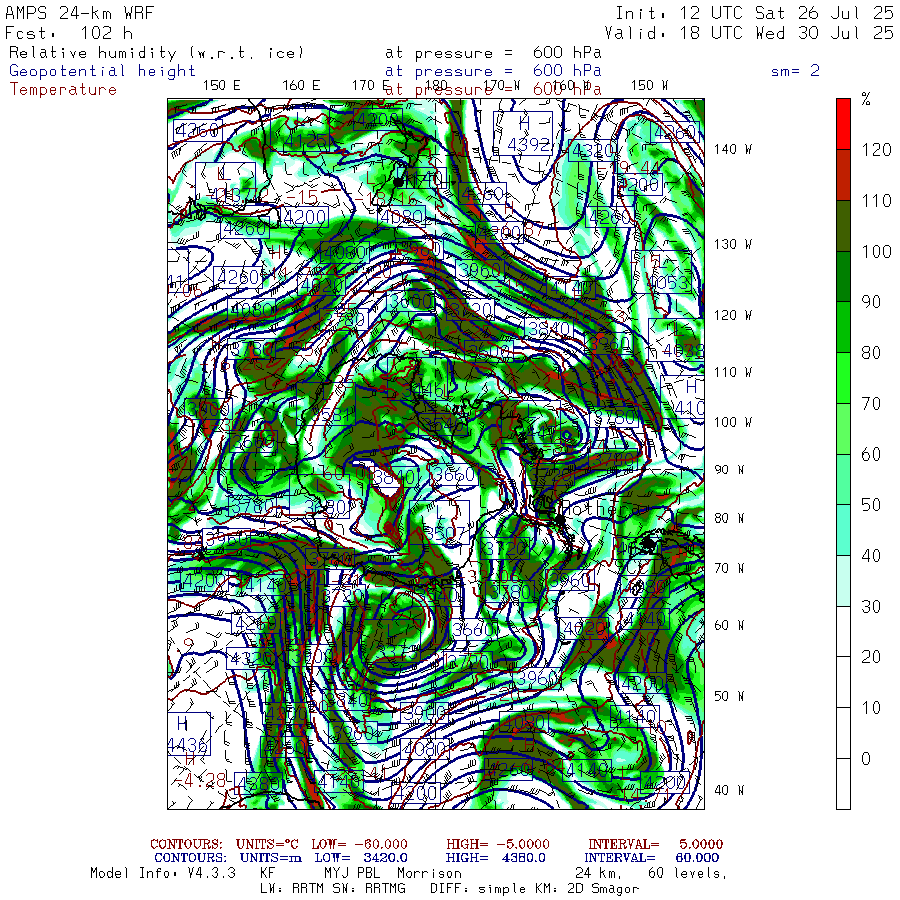Click the blue 'UNITS=m' text
Screen dimensions: 900x900
click(x=271, y=858)
